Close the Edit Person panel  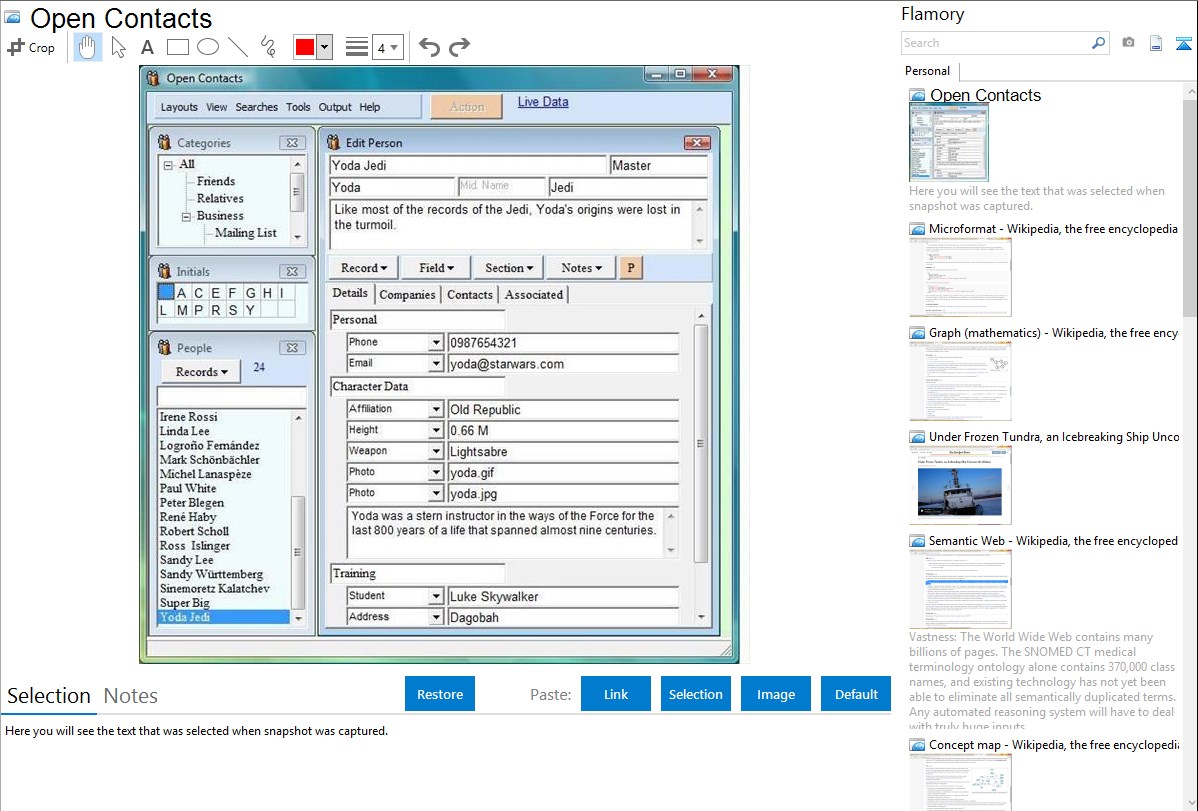(697, 142)
